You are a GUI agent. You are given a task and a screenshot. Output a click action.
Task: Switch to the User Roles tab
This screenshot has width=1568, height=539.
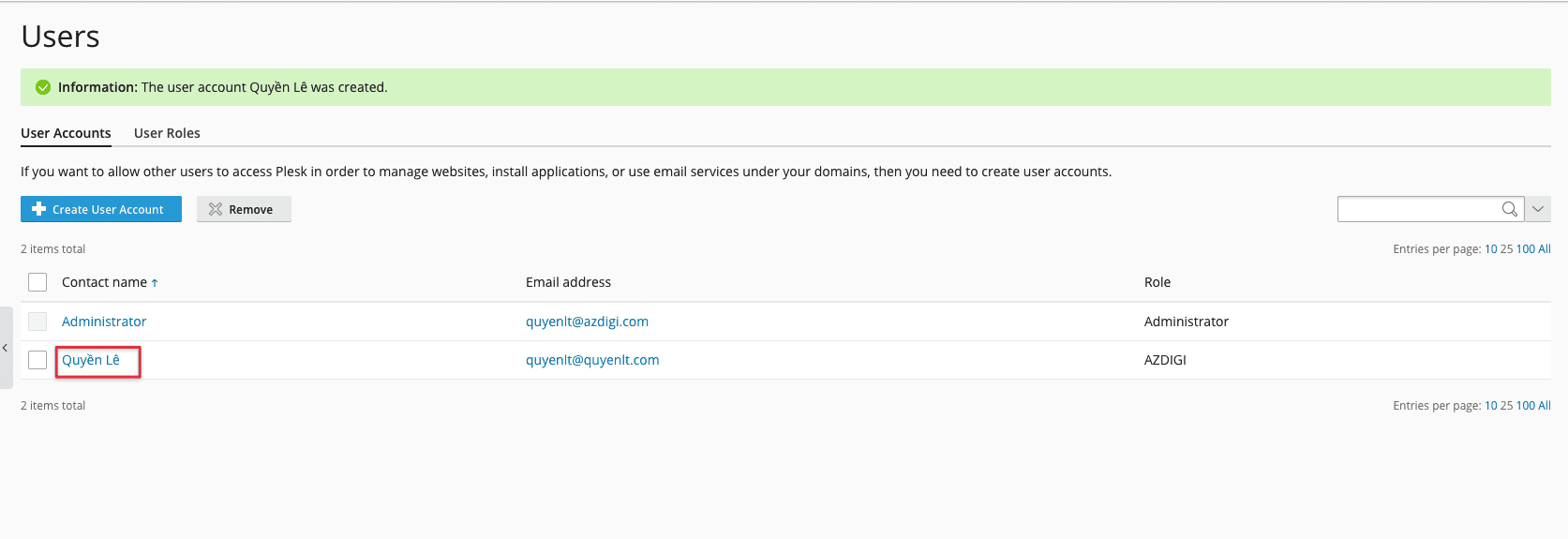167,133
